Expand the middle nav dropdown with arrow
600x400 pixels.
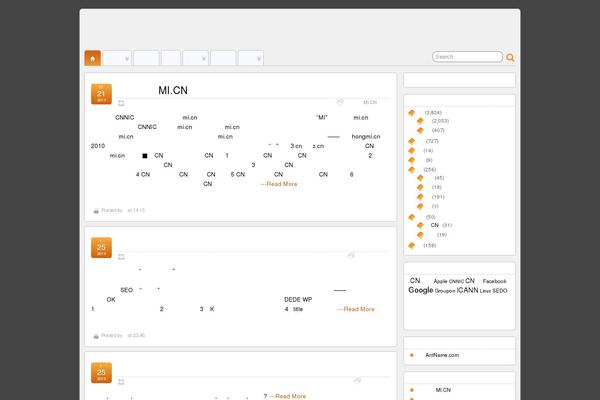[195, 58]
